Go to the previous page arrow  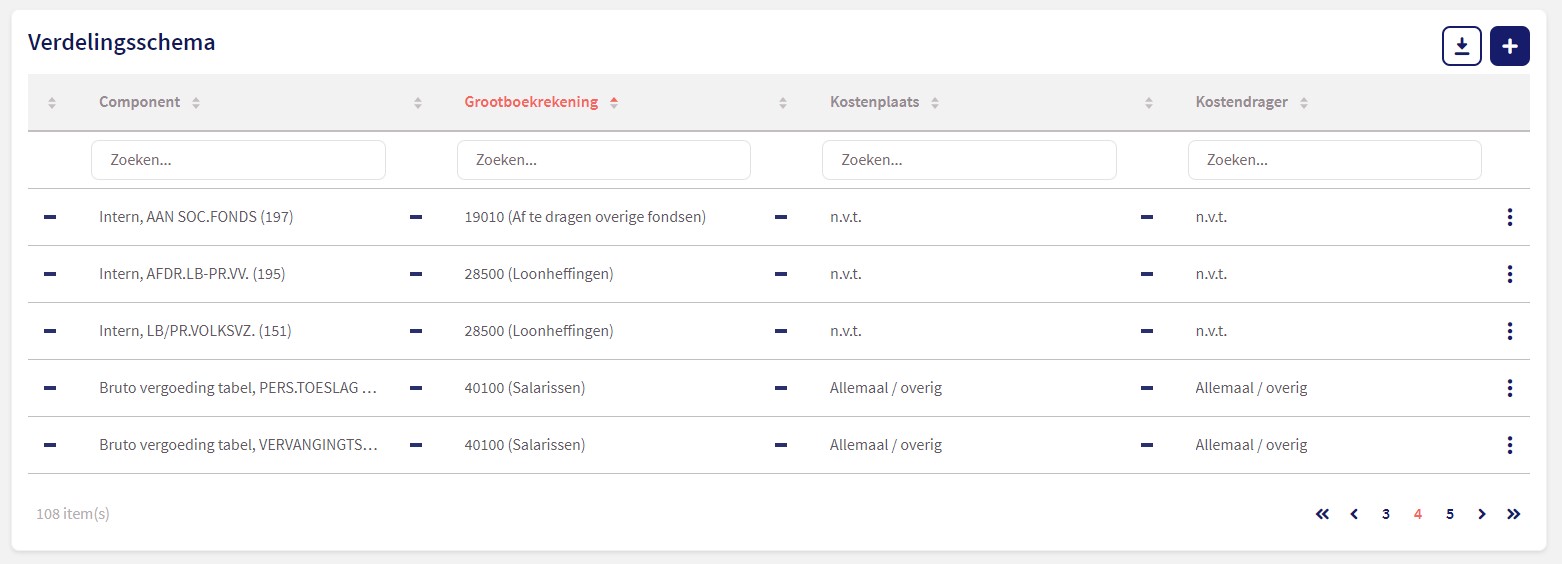(x=1354, y=514)
